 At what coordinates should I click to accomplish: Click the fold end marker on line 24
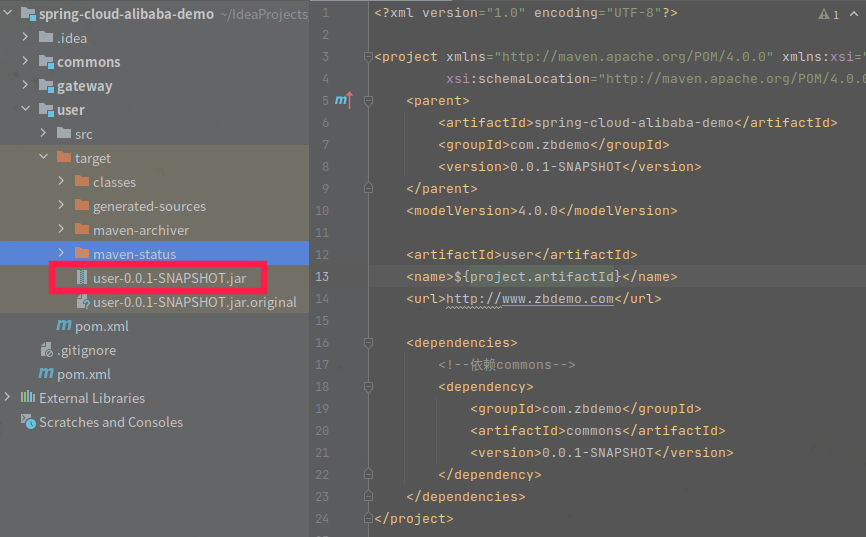pyautogui.click(x=368, y=518)
